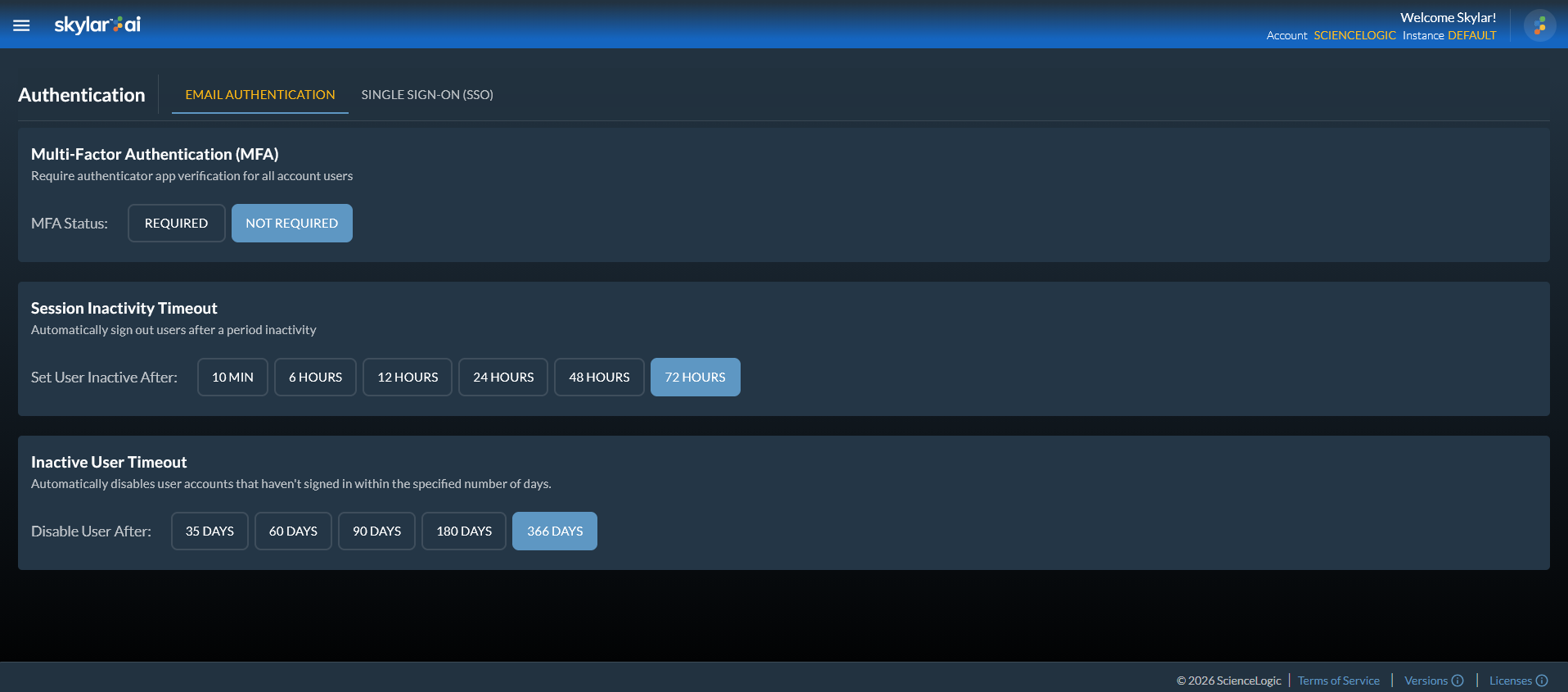Select 366 DAYS disable option

[x=555, y=531]
